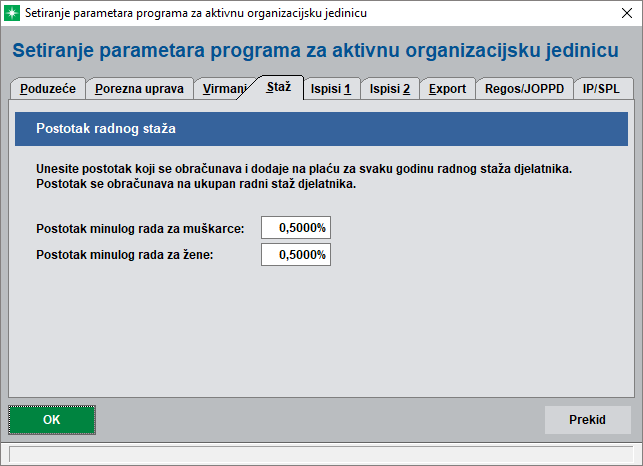Viewport: 643px width, 466px height.
Task: Go to the Ispisi 1 tab
Action: 329,89
